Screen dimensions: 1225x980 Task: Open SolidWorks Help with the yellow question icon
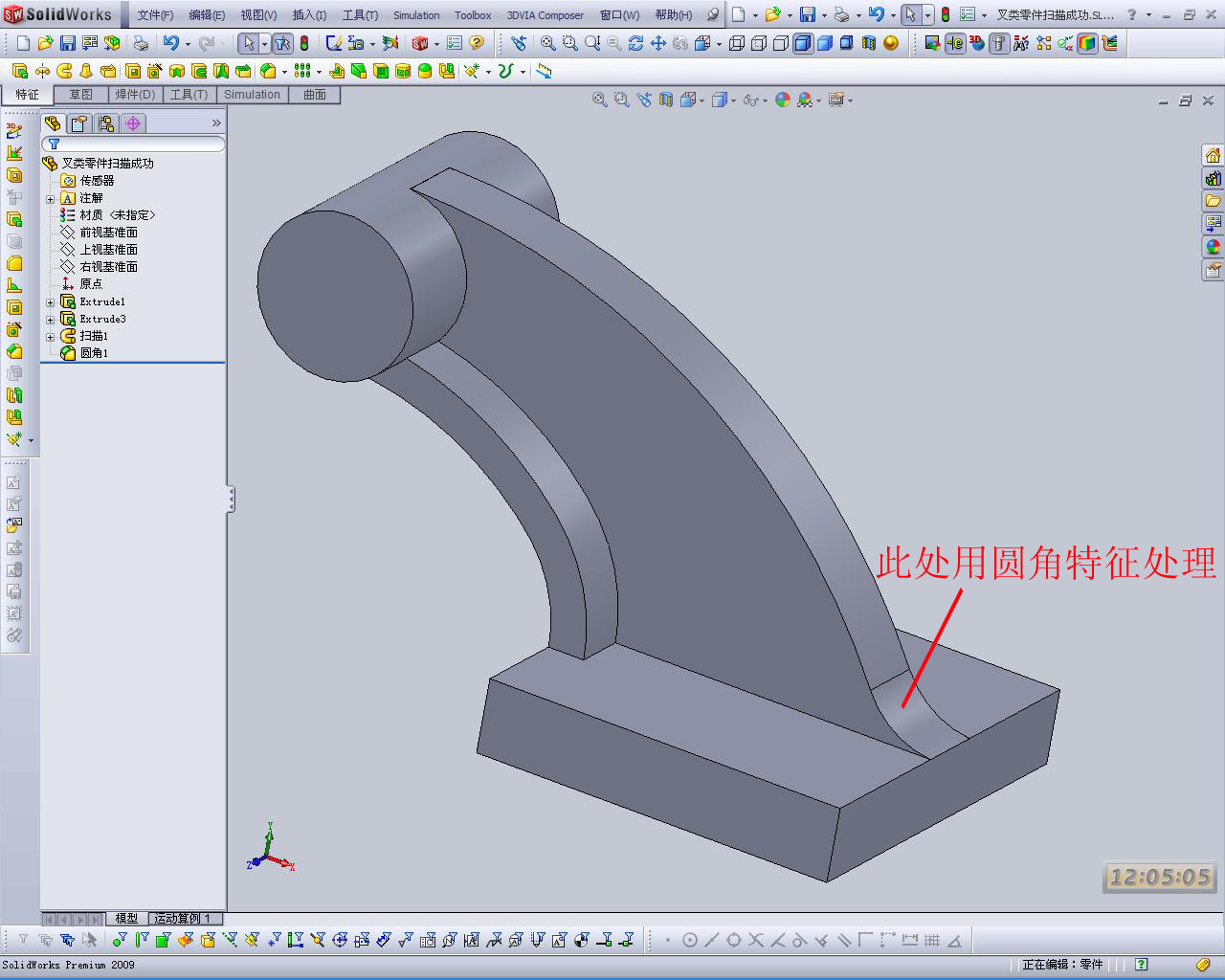477,43
